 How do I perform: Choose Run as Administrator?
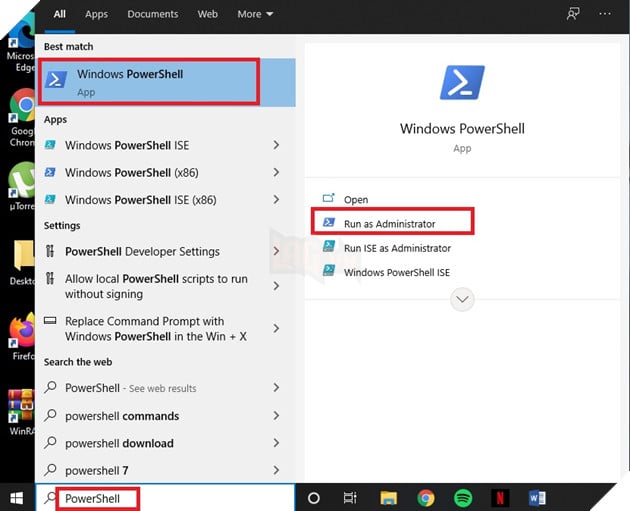pyautogui.click(x=389, y=224)
